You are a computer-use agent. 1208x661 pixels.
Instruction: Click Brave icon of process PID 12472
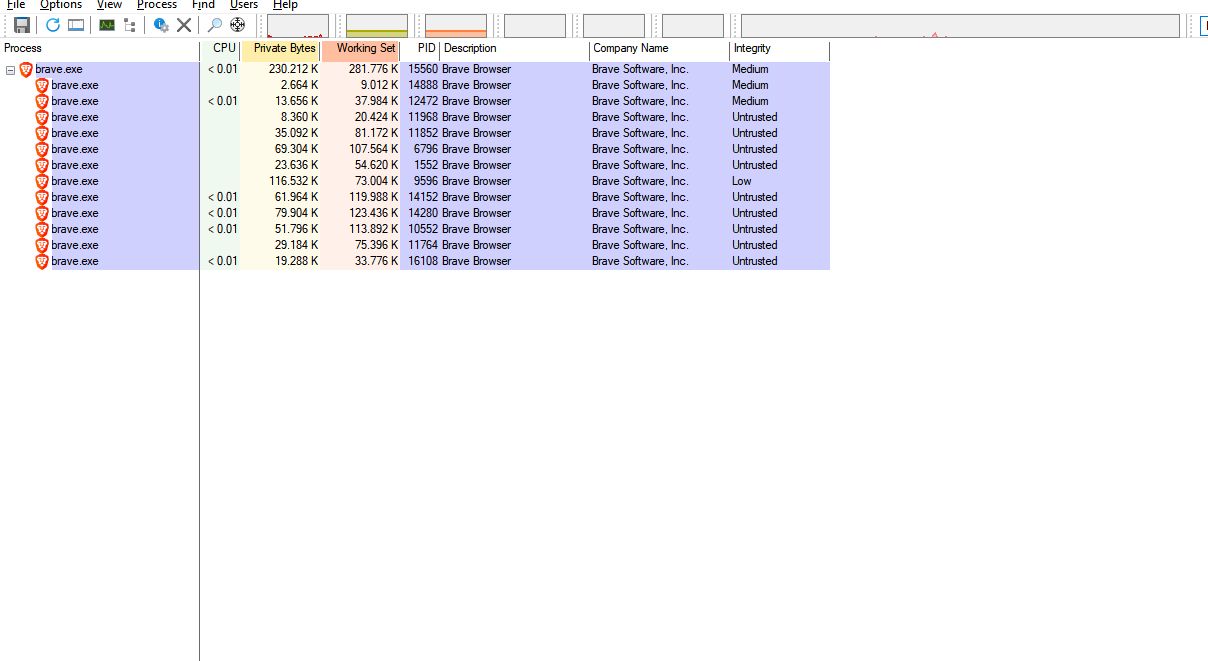pyautogui.click(x=42, y=101)
